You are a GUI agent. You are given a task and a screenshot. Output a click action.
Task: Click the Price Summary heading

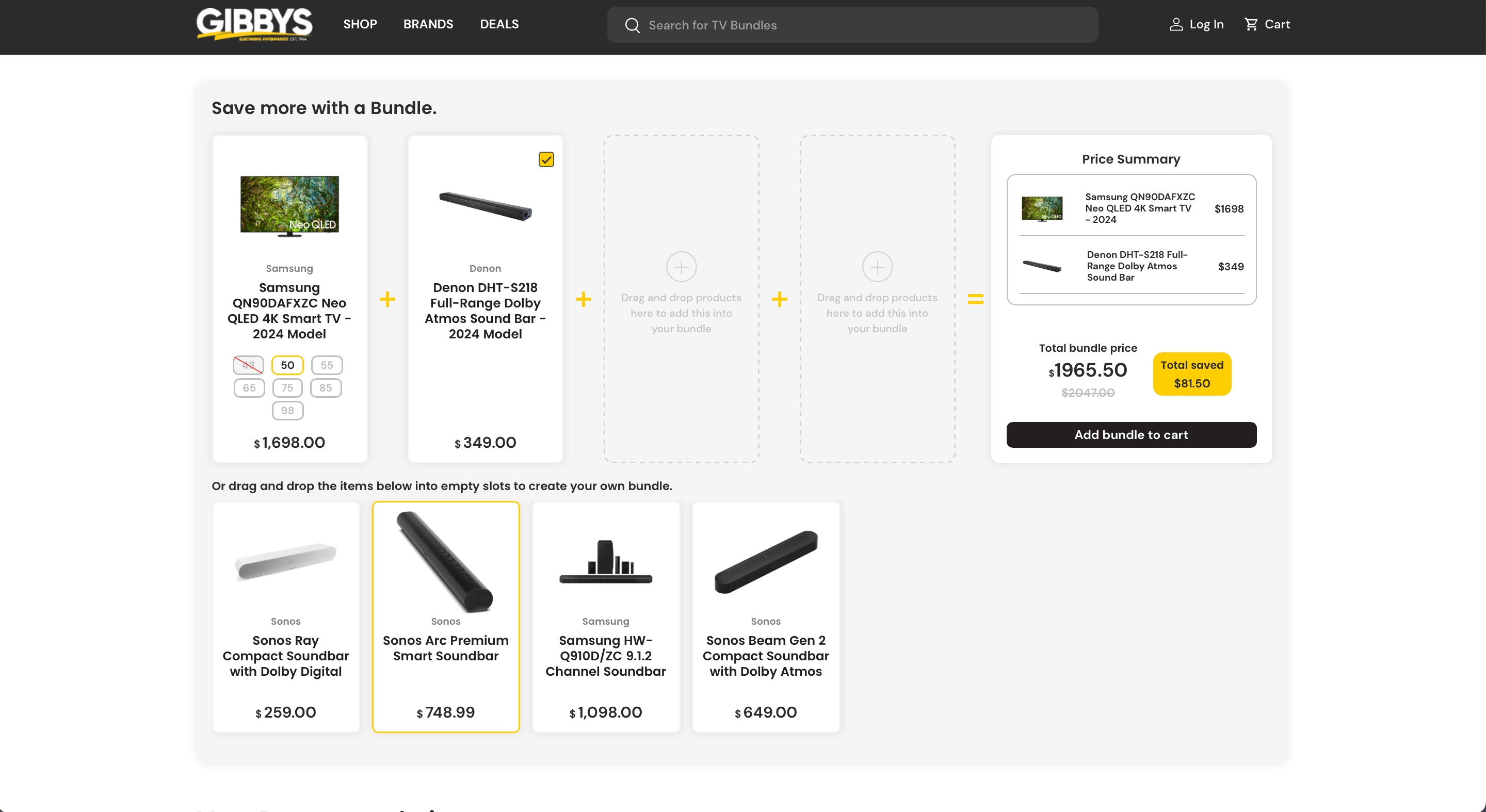click(1130, 159)
